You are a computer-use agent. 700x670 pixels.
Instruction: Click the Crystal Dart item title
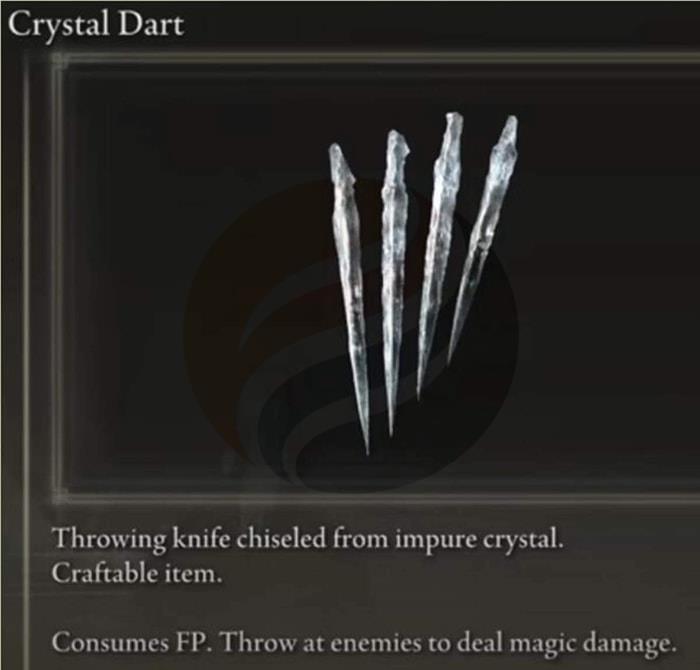click(x=96, y=24)
